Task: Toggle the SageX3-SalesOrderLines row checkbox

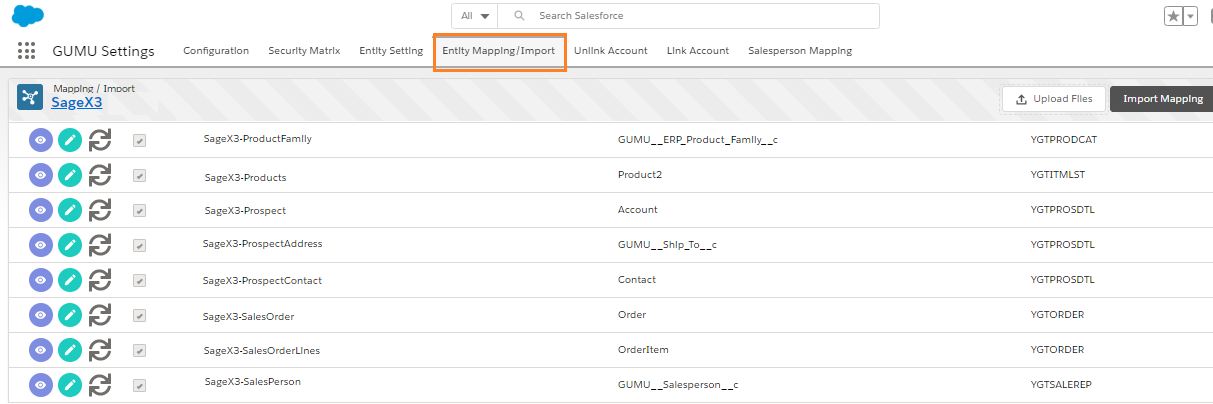Action: tap(140, 351)
